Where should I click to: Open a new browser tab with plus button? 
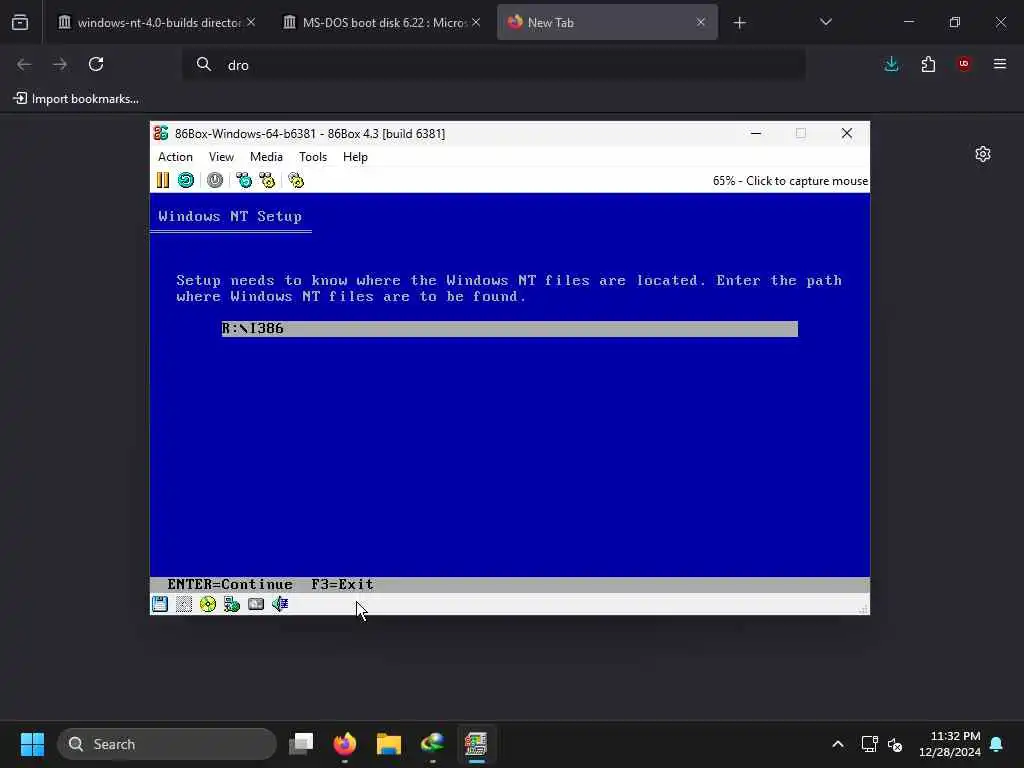(739, 23)
